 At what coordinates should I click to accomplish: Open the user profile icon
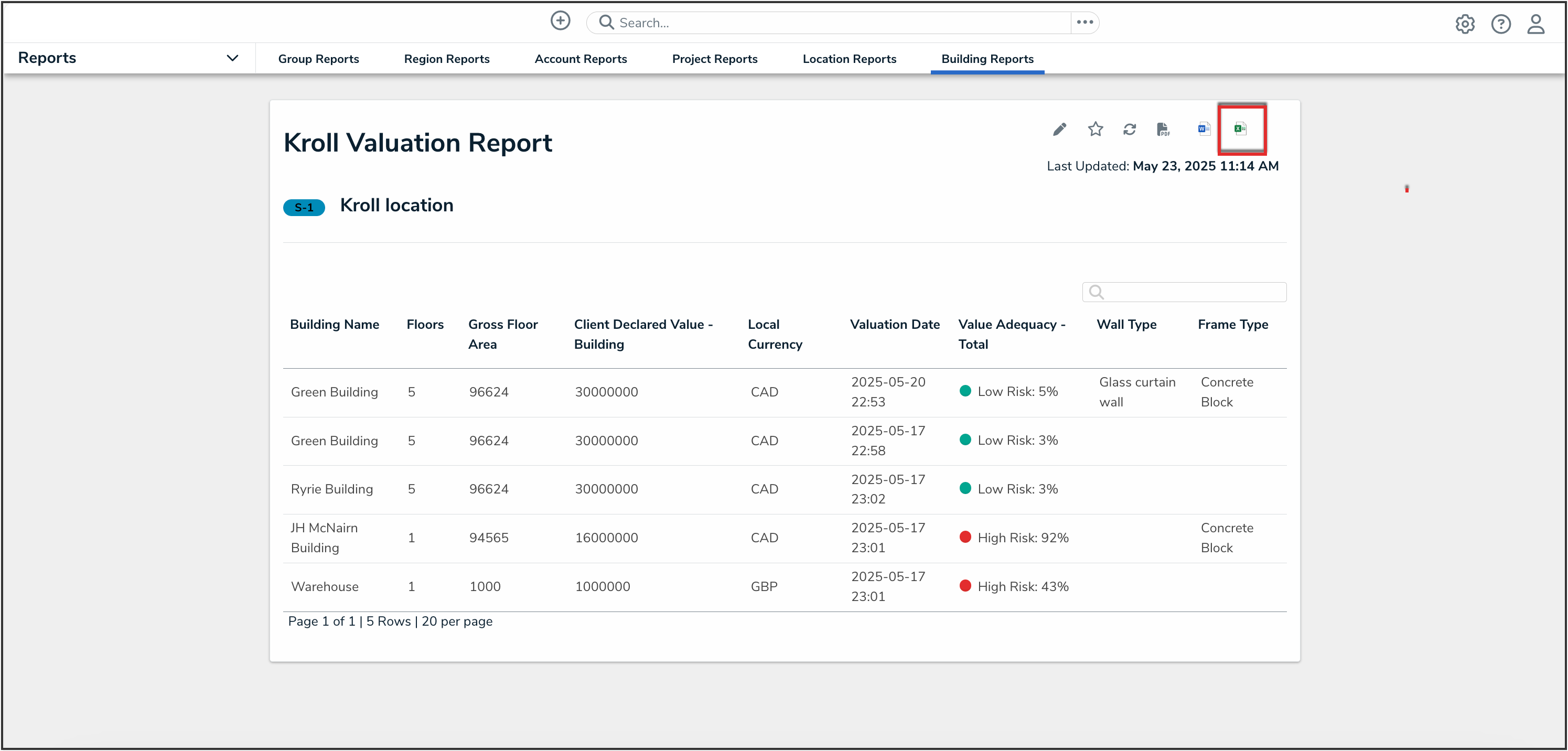[x=1535, y=24]
